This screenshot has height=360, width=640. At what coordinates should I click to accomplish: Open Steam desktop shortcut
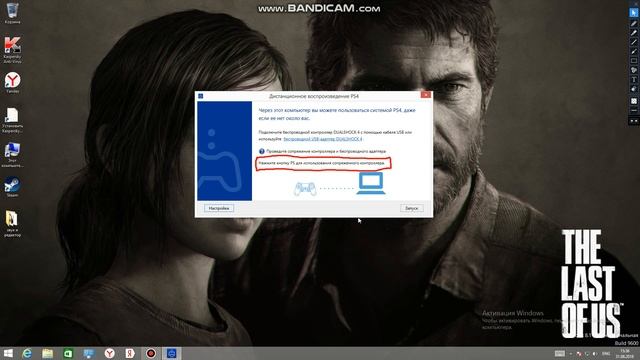pos(12,187)
